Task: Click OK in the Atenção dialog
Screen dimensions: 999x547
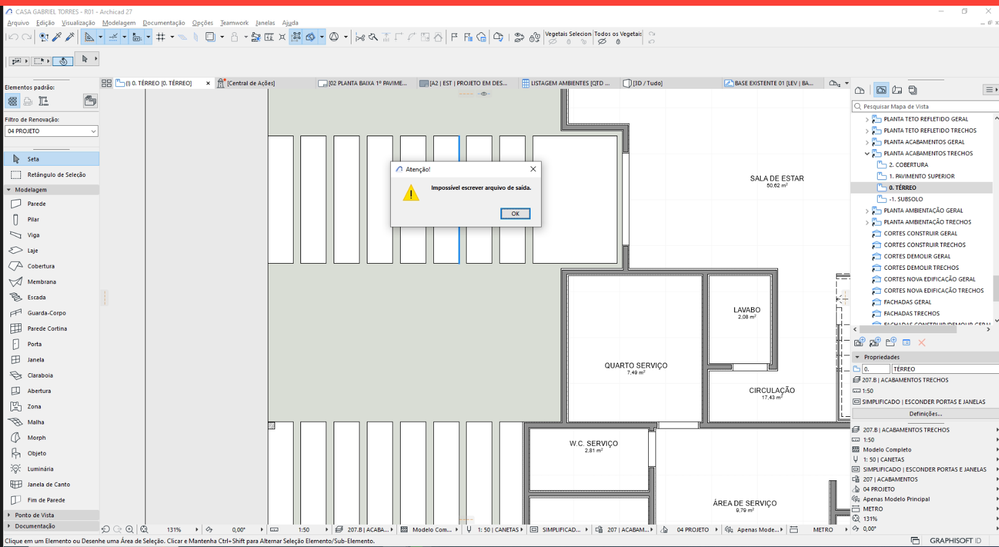Action: [x=515, y=213]
